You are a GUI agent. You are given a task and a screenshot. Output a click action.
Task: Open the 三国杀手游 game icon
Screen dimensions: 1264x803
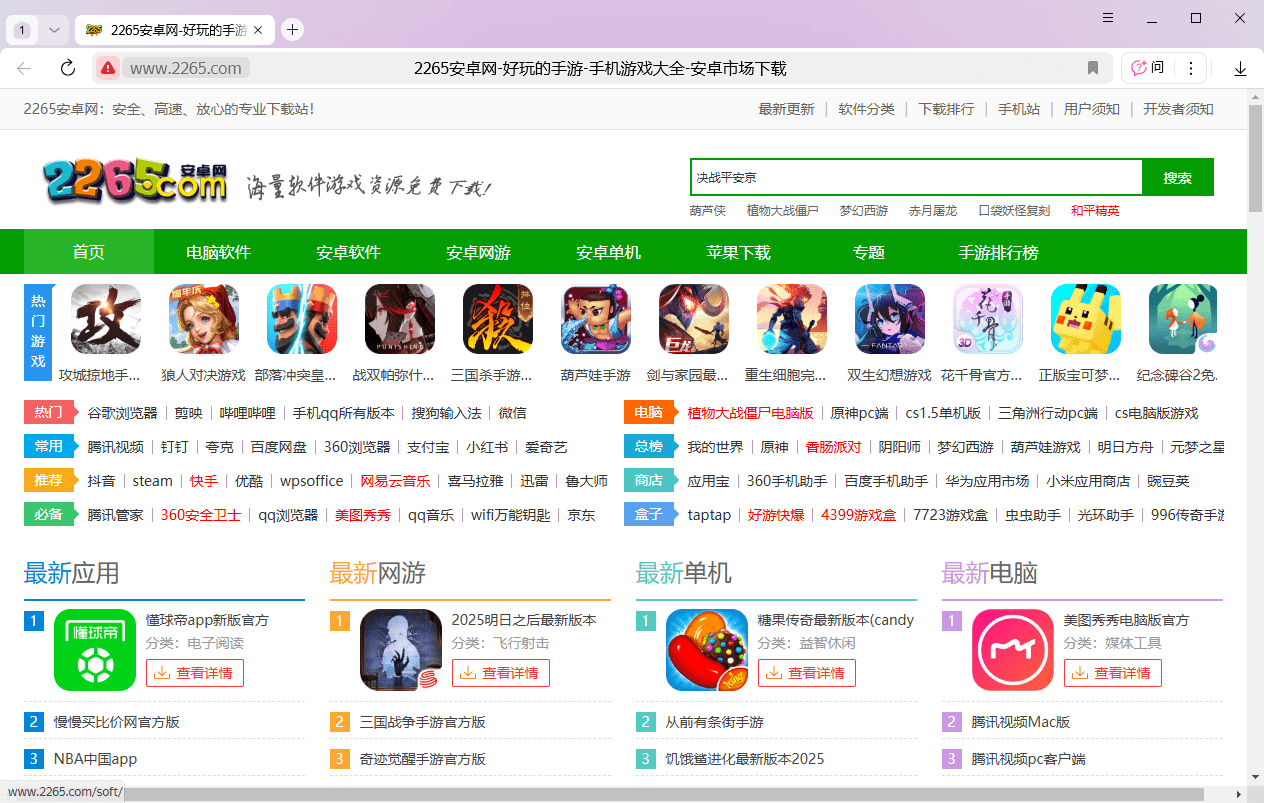[497, 318]
